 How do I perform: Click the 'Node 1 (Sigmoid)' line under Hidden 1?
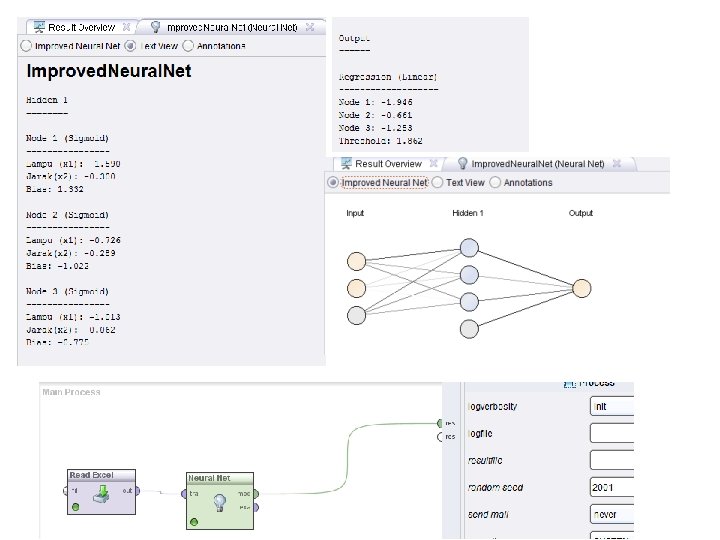[x=68, y=138]
